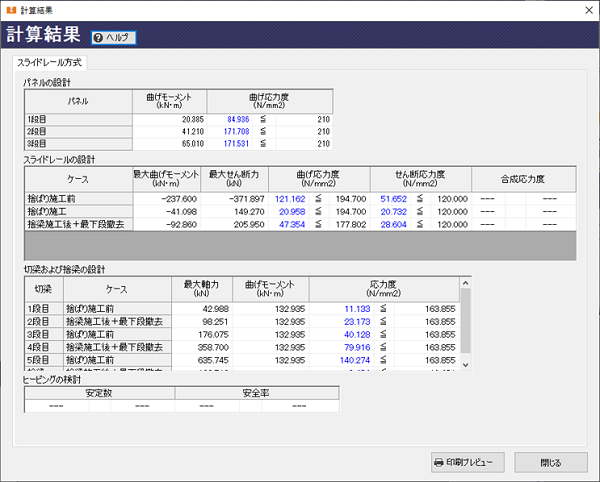Click axial force value 176.075
The height and width of the screenshot is (482, 600).
point(213,334)
